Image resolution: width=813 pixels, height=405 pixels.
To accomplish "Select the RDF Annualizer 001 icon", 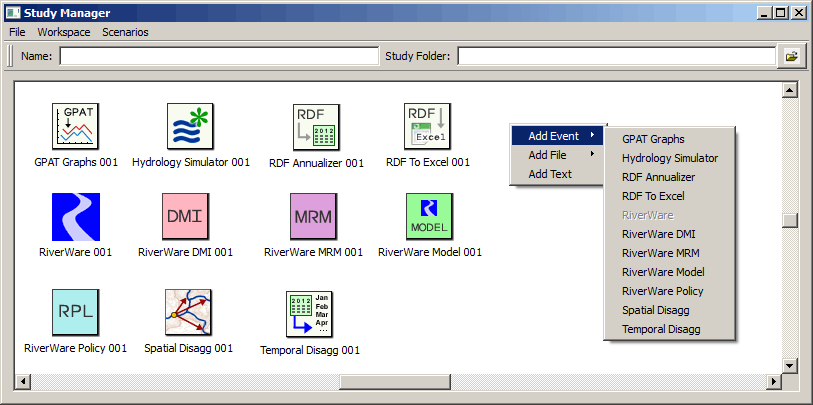I will click(316, 127).
